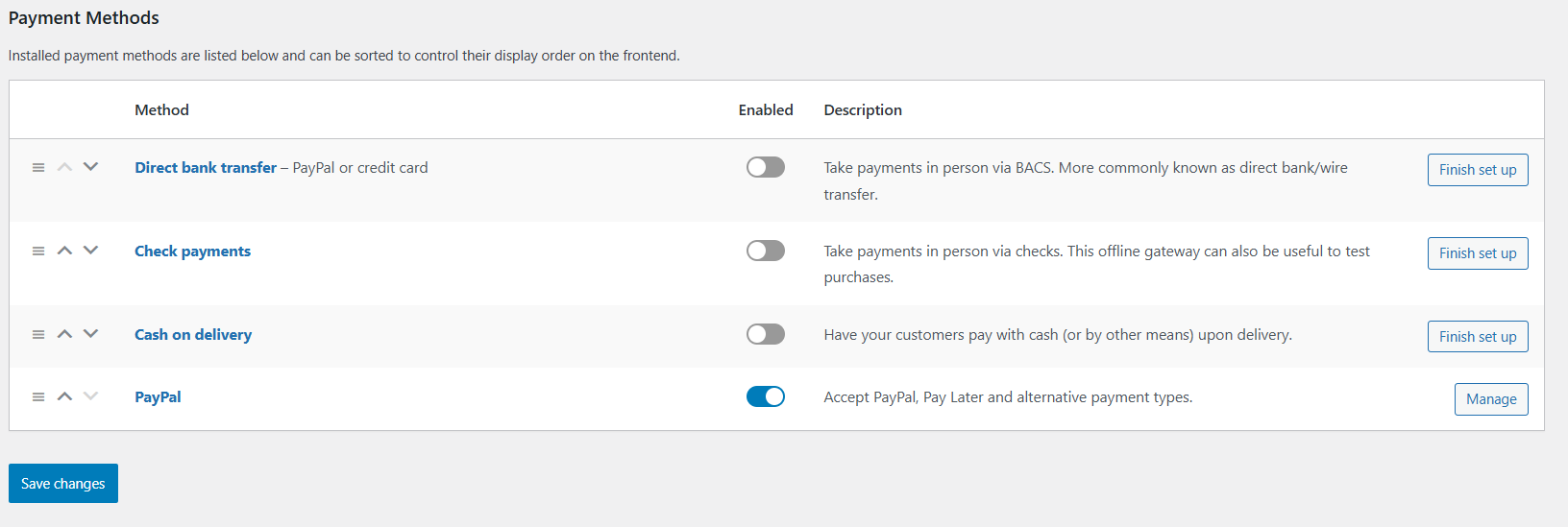
Task: Move Check payments down with arrow
Action: pos(90,251)
